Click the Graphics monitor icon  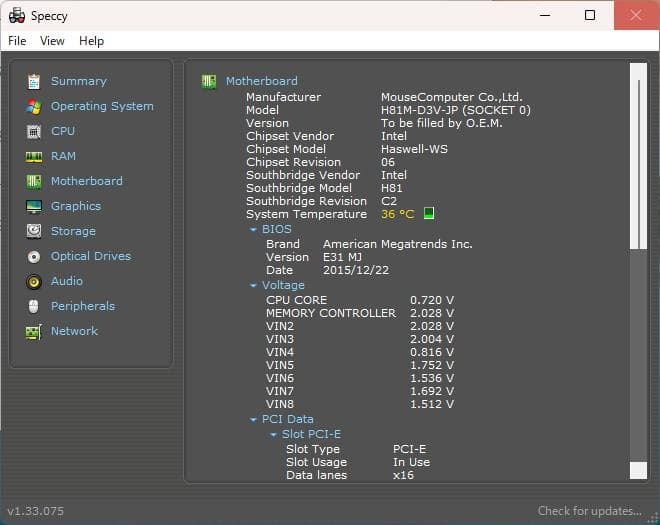(x=34, y=206)
